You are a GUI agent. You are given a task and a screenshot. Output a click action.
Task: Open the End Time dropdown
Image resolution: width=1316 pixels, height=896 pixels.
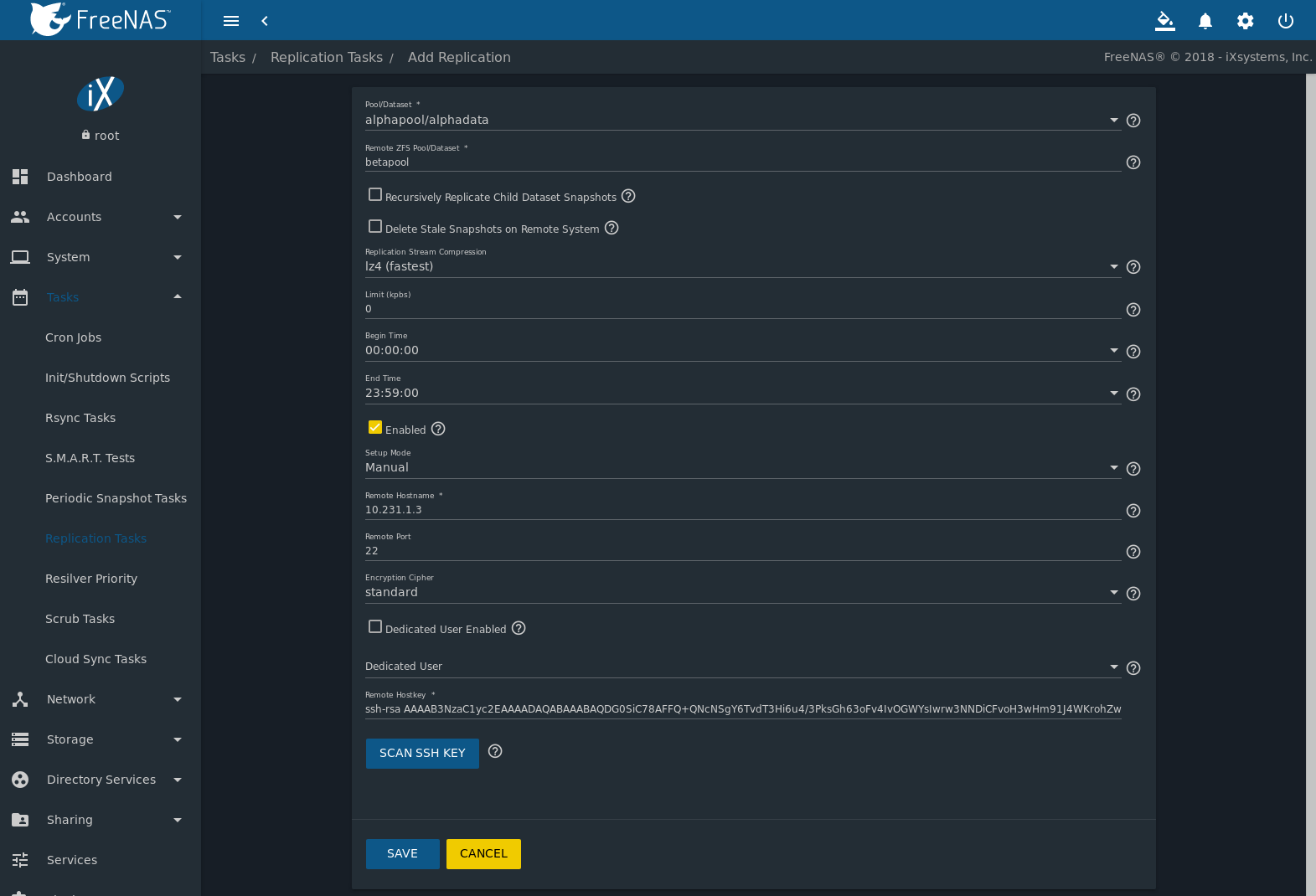point(743,393)
